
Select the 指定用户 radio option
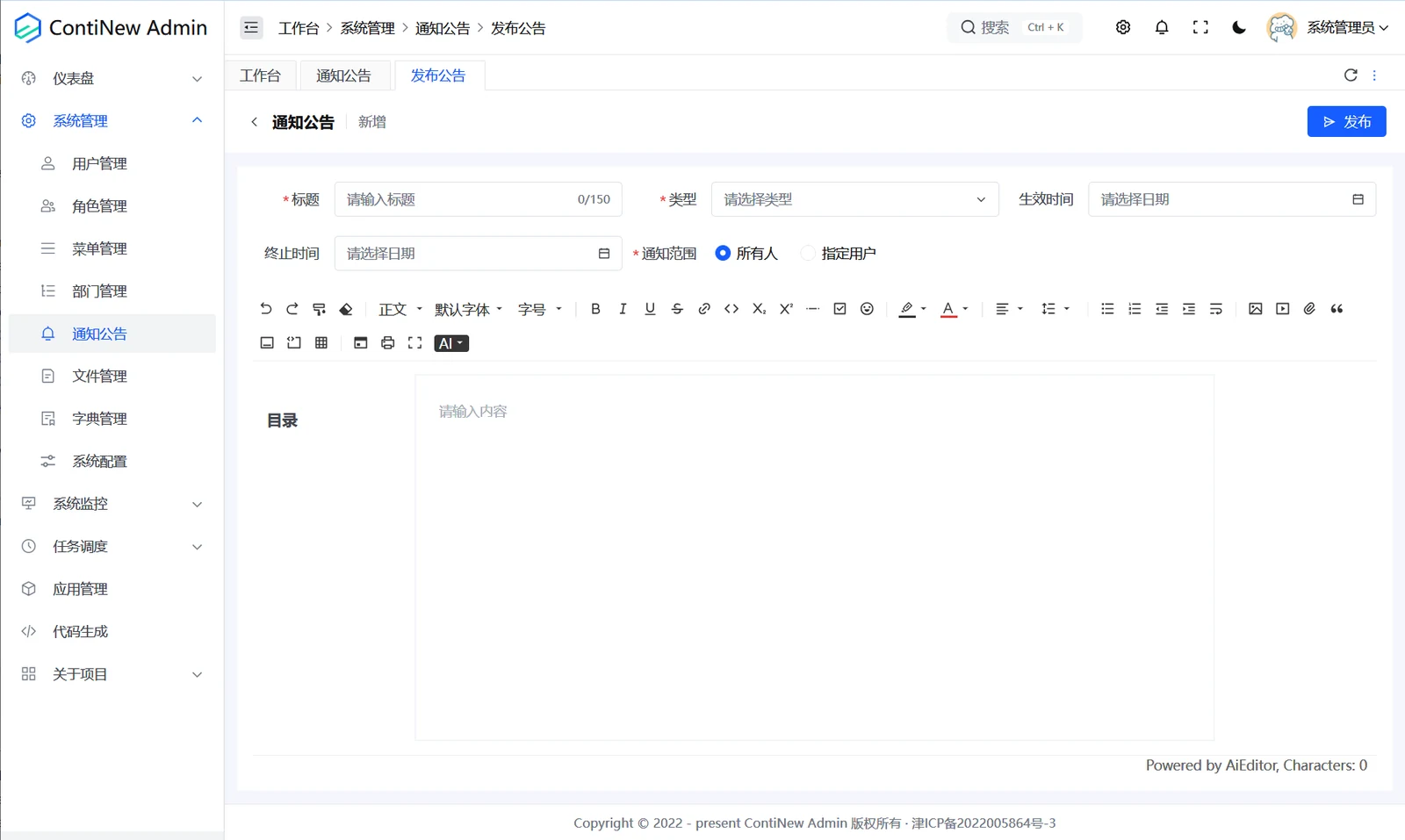click(x=839, y=254)
